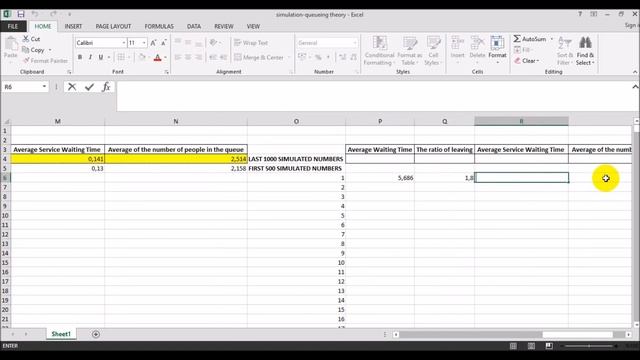Switch to the DATA tab
640x360 pixels.
194,26
